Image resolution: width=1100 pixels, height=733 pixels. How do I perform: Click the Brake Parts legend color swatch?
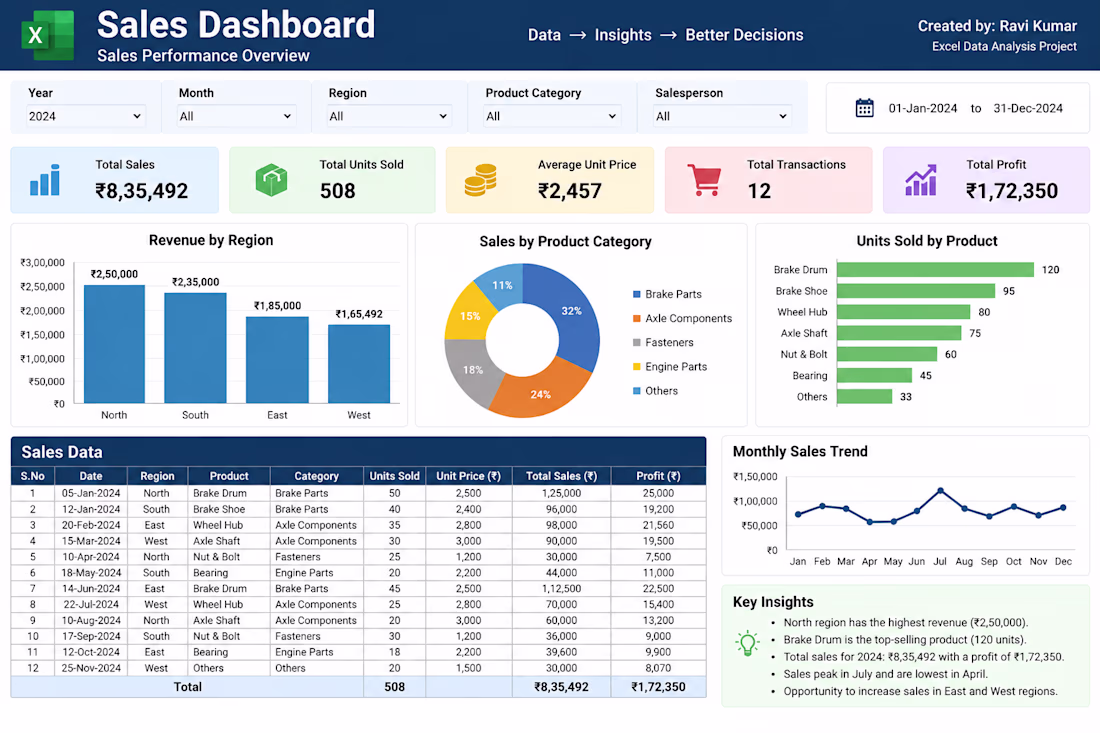point(636,295)
